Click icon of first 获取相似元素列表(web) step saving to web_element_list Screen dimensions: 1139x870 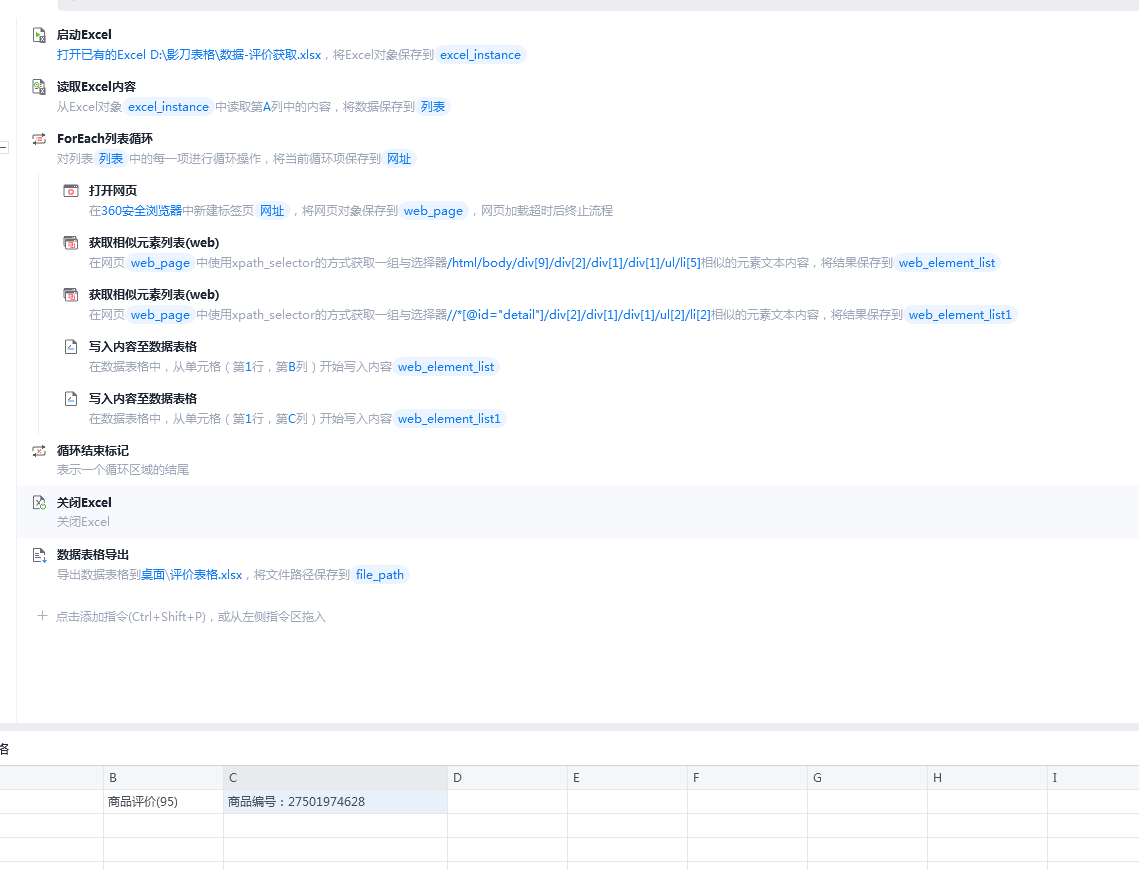71,243
